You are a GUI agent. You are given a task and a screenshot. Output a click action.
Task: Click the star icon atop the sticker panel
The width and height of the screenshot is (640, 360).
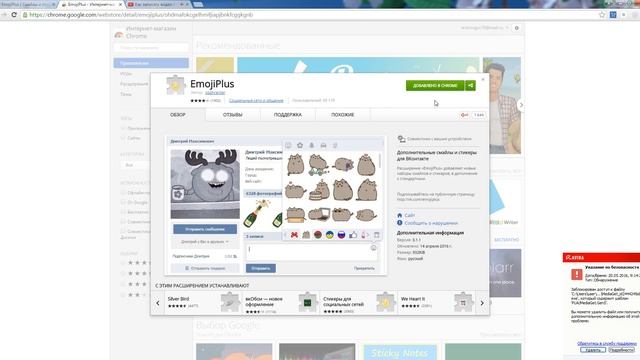coord(300,145)
